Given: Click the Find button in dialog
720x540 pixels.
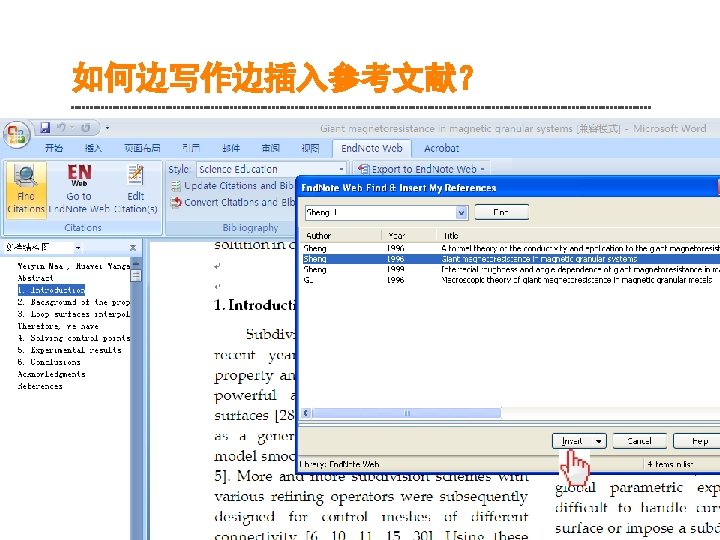Looking at the screenshot, I should tap(501, 213).
